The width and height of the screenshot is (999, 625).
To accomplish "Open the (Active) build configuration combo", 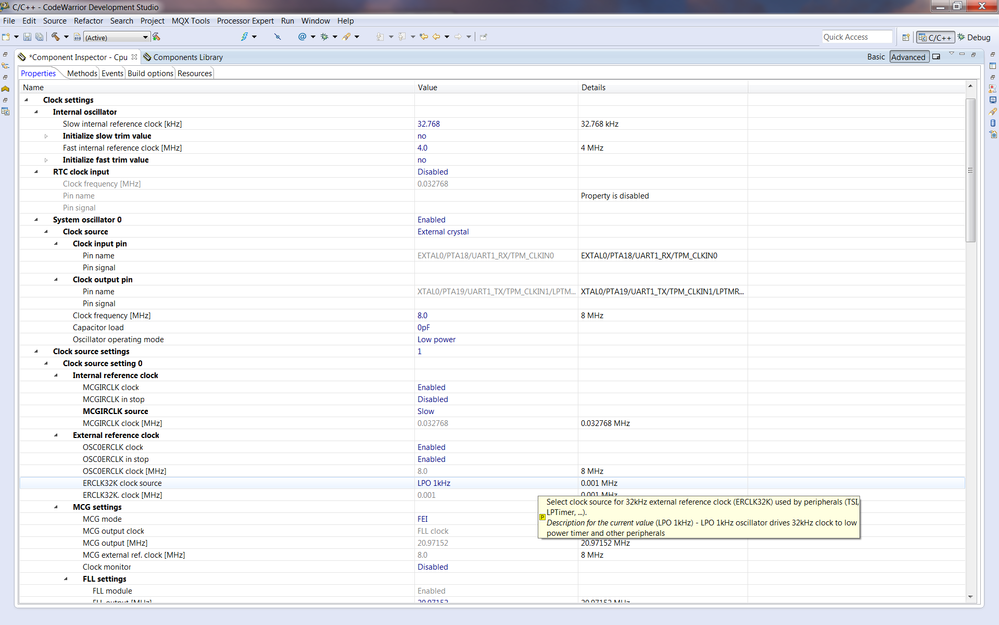I will coord(117,38).
